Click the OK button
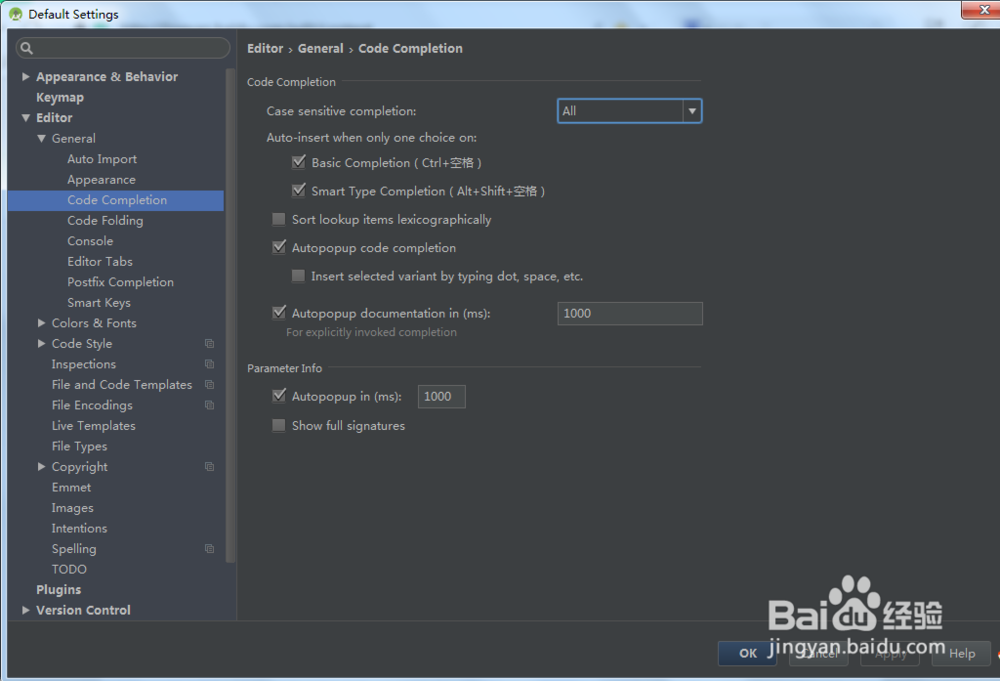This screenshot has width=1000, height=681. click(x=747, y=653)
